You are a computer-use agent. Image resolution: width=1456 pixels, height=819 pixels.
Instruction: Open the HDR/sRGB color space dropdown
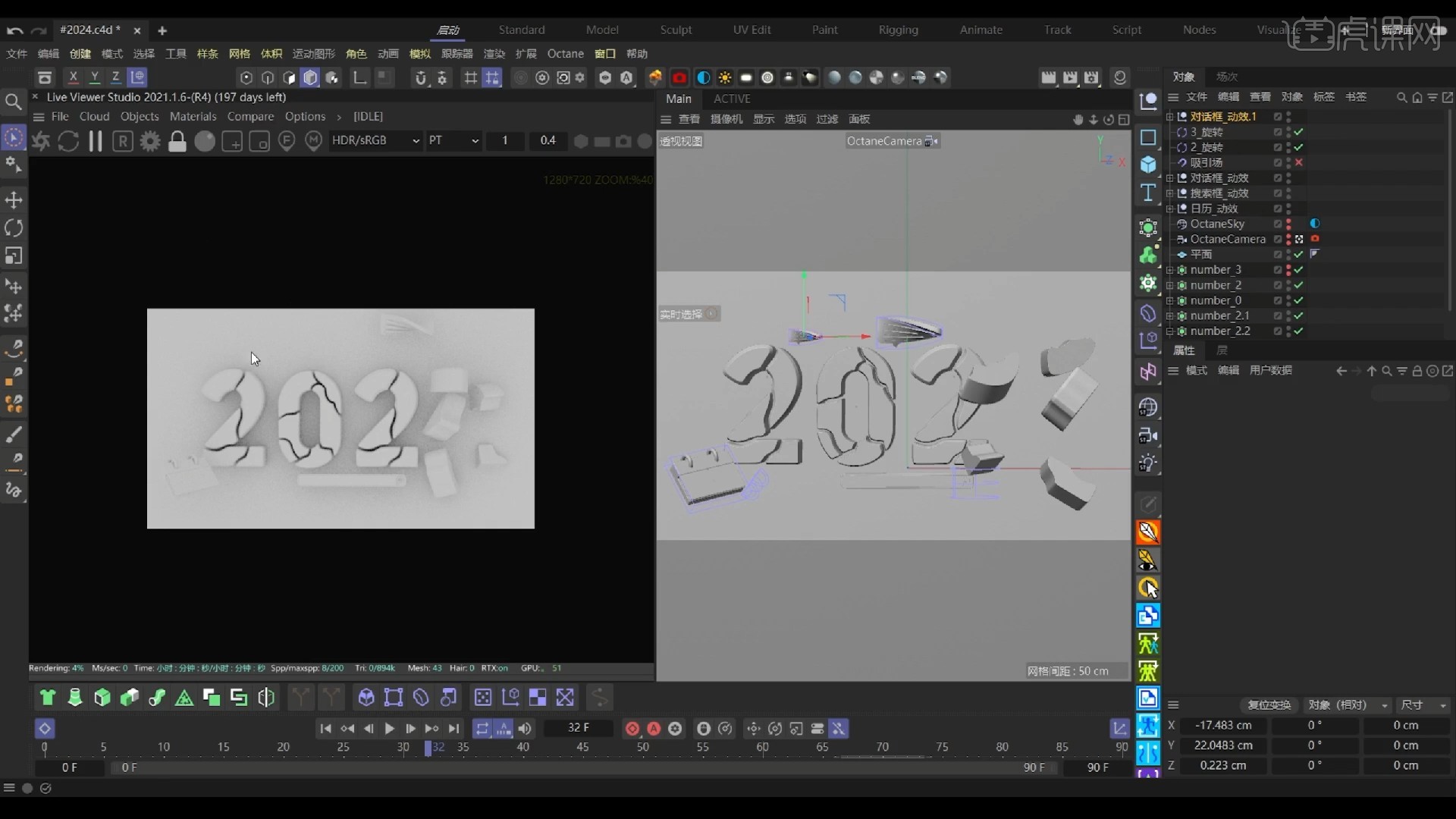[375, 141]
